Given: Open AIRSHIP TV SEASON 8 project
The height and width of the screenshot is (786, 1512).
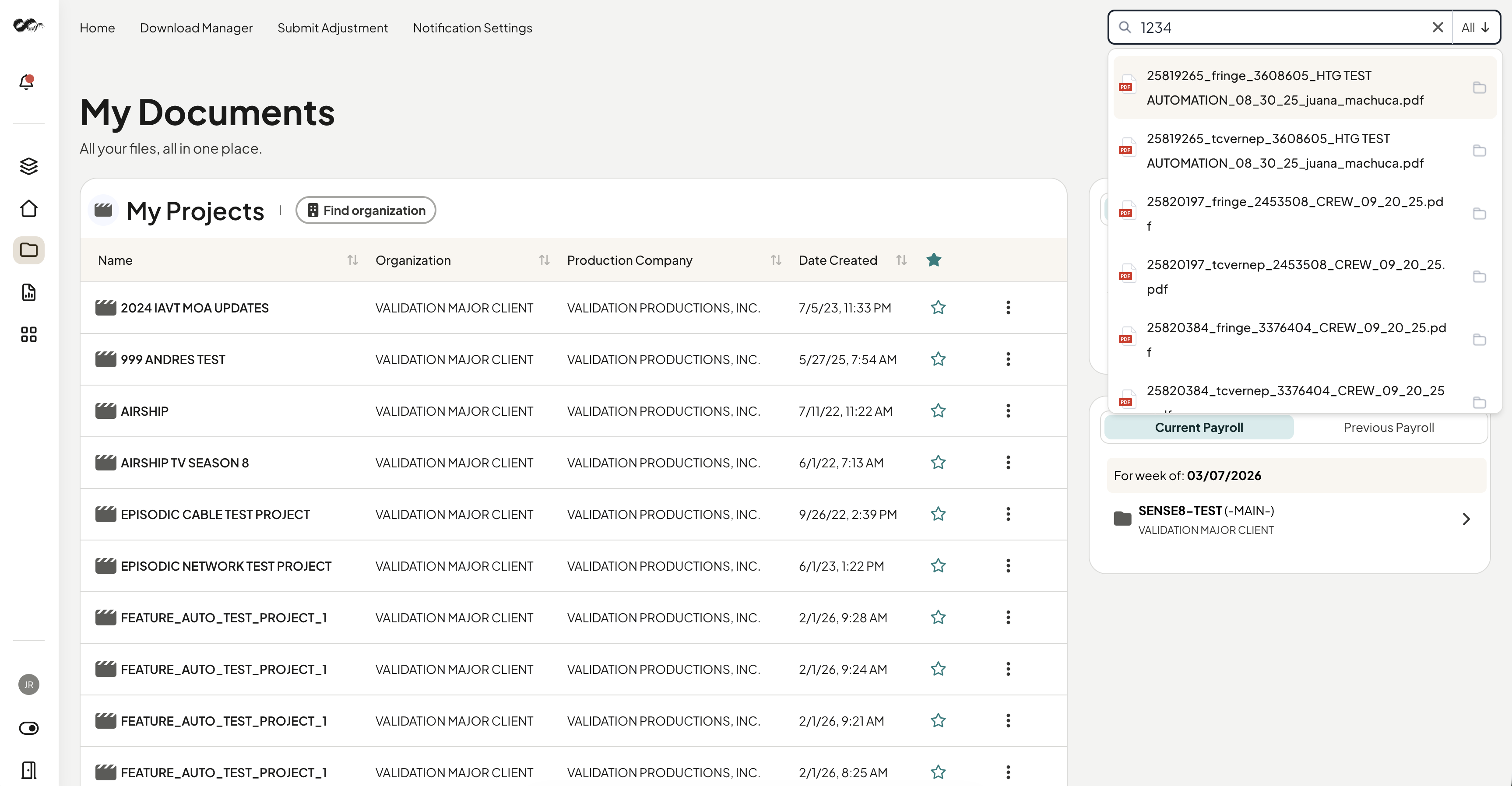Looking at the screenshot, I should tap(185, 463).
